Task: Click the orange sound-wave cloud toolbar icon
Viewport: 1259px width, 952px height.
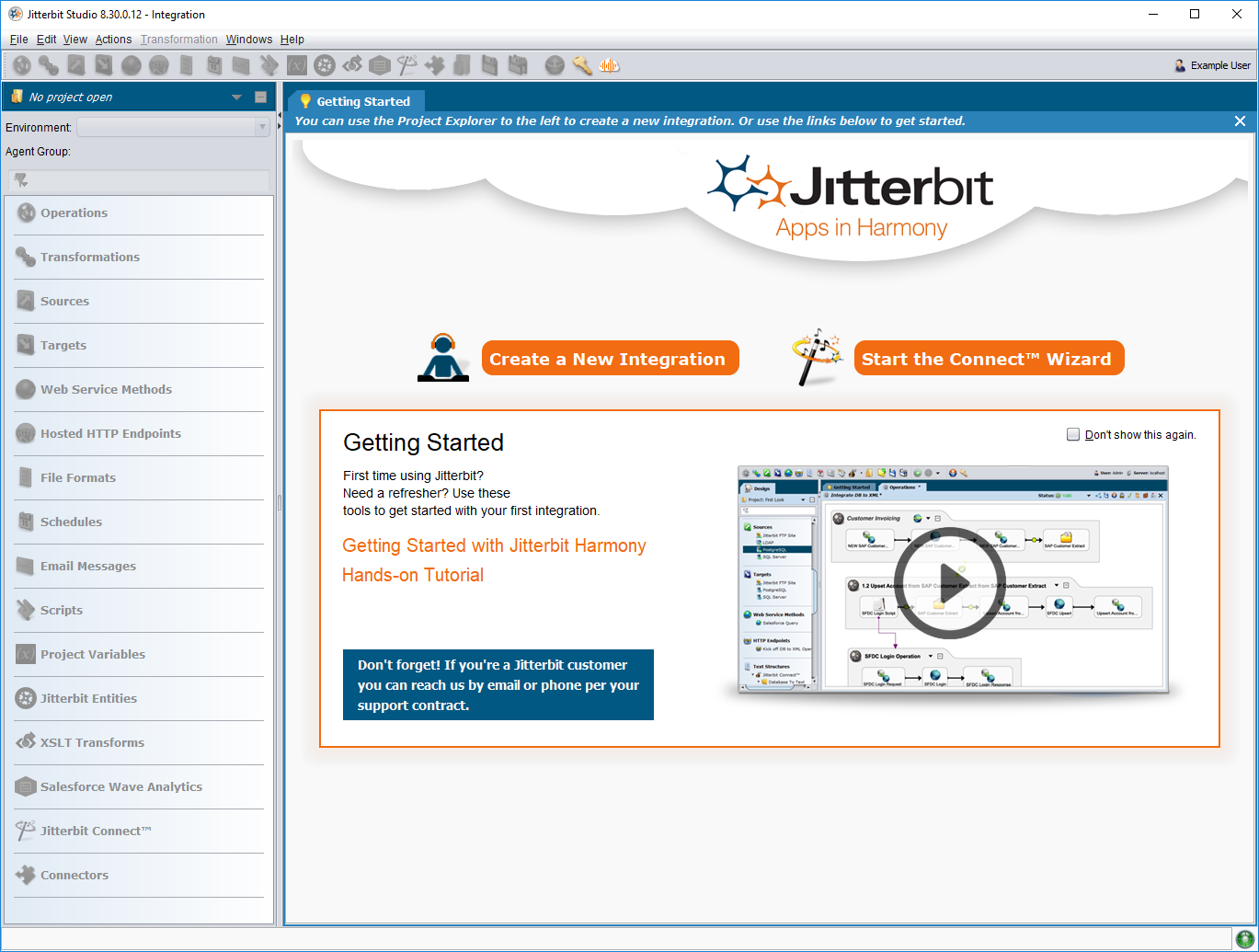Action: 609,65
